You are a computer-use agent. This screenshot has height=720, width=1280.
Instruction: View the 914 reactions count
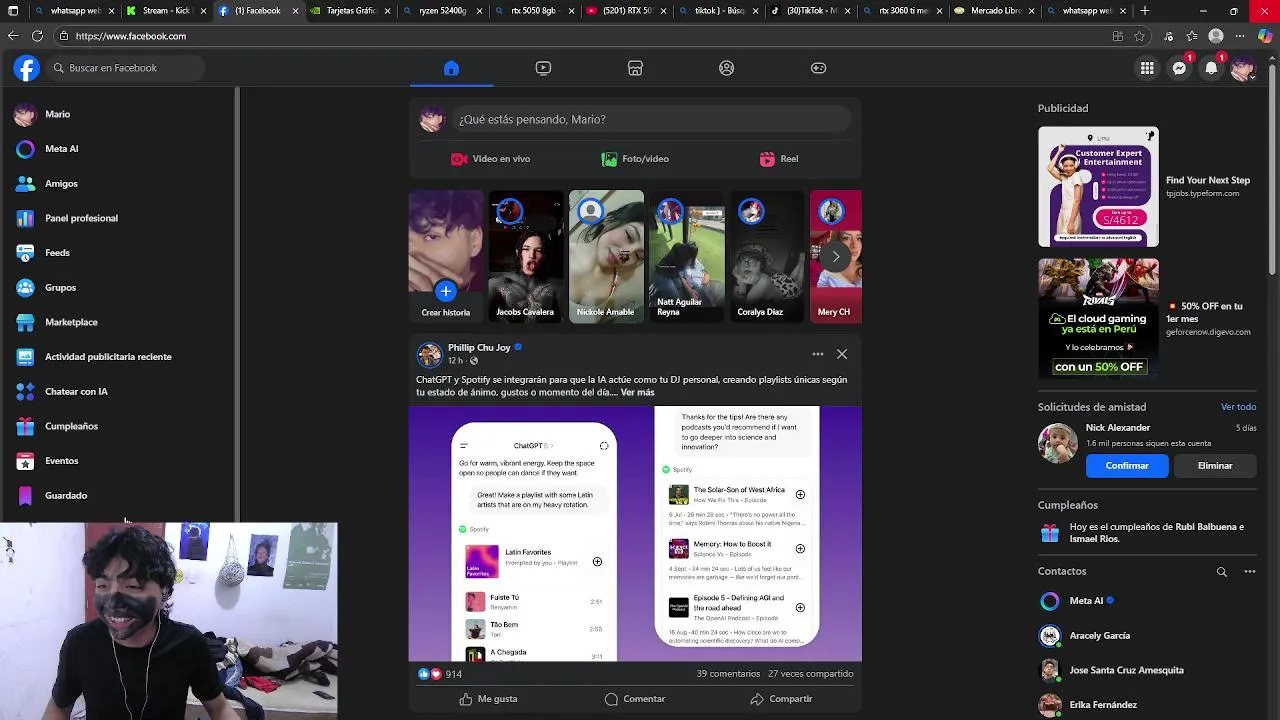(454, 674)
